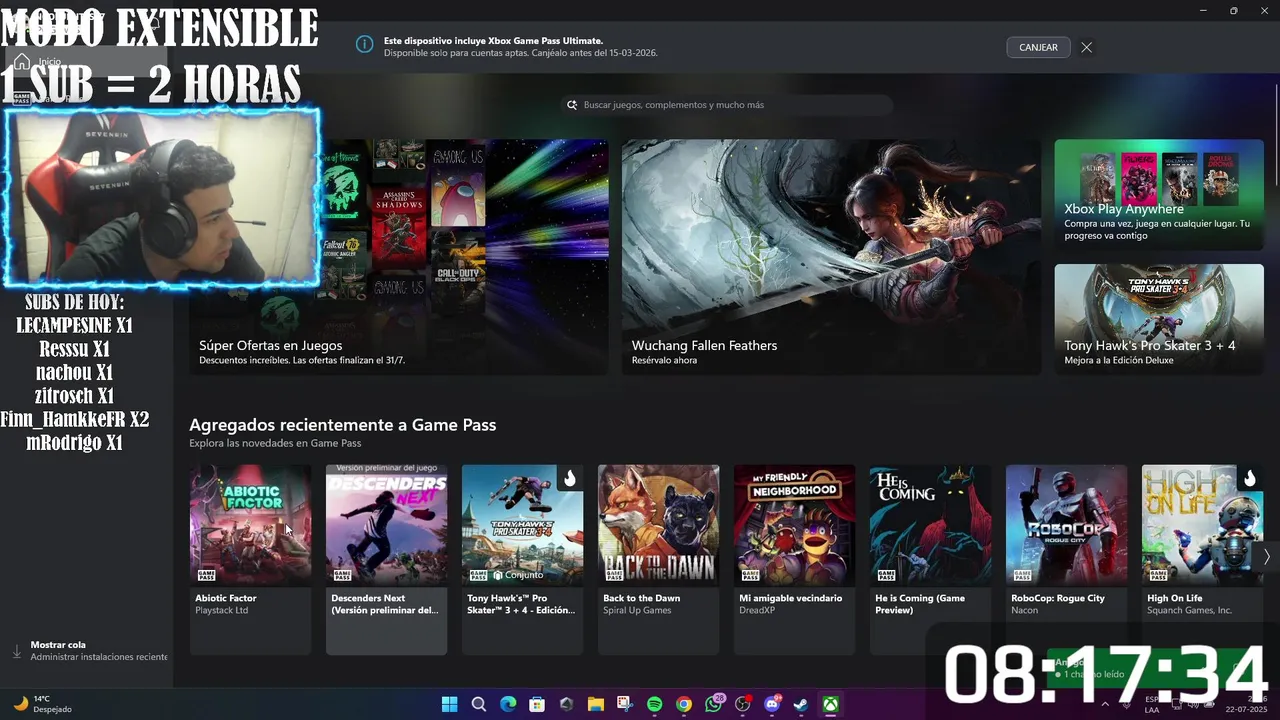Show hidden system tray icons
This screenshot has height=720, width=1280.
(1105, 704)
